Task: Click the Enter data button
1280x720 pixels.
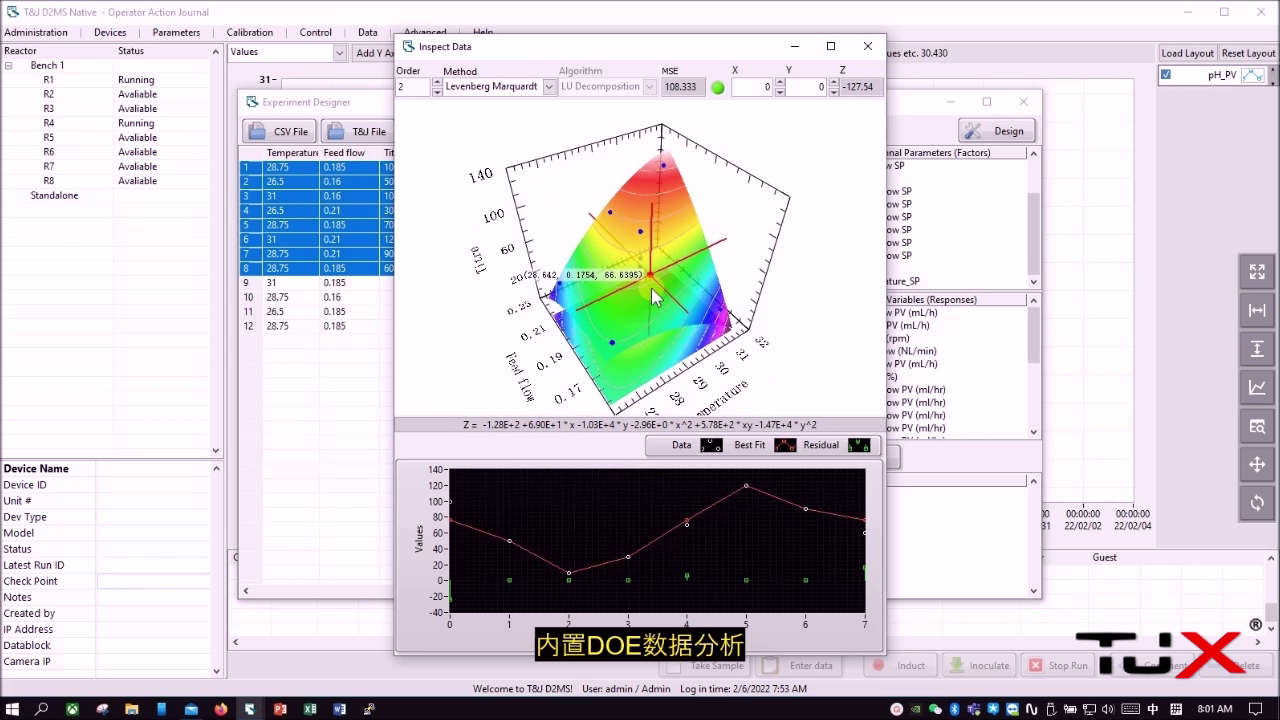Action: coord(798,665)
